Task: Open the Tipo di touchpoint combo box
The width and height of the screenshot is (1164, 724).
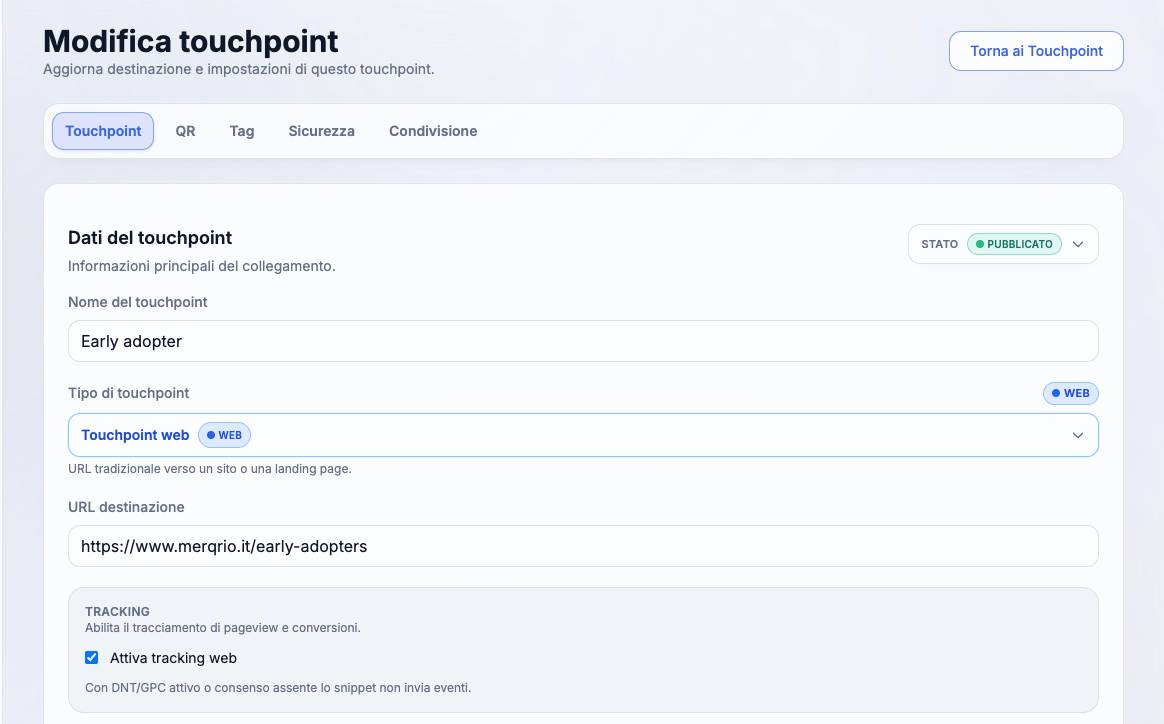Action: click(583, 435)
